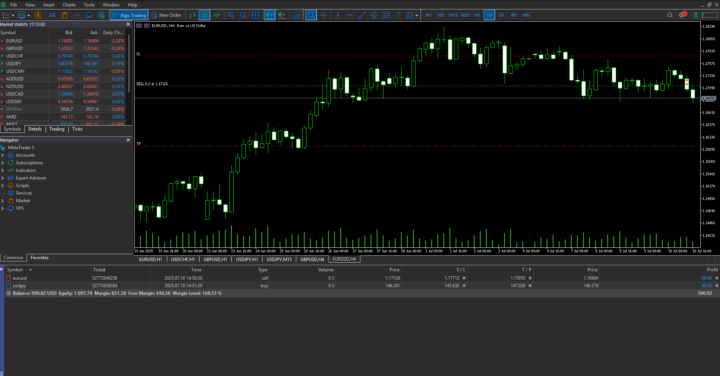The image size is (720, 376).
Task: Switch timeframe to H1
Action: pos(477,15)
